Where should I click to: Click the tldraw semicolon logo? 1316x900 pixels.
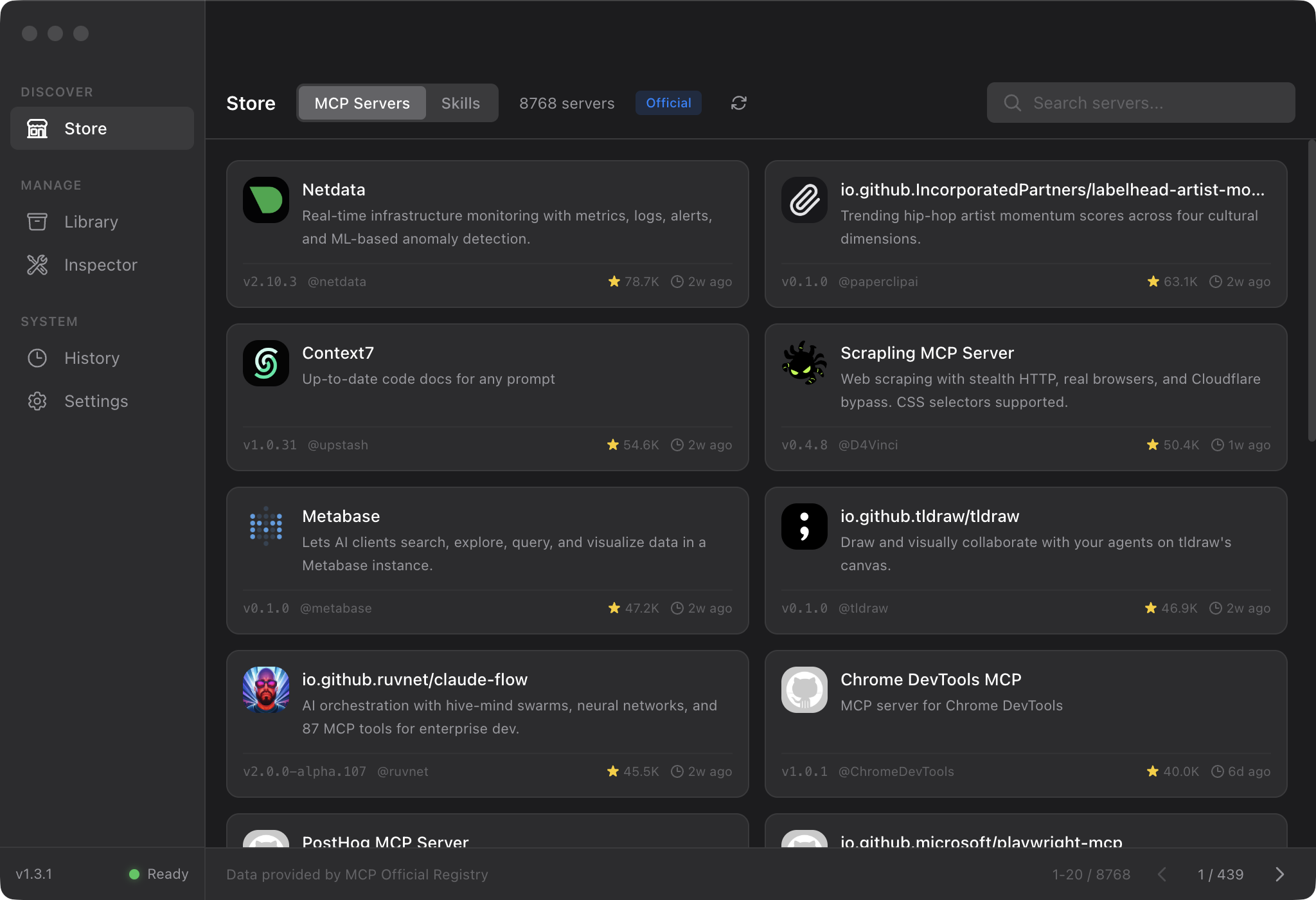(x=805, y=526)
